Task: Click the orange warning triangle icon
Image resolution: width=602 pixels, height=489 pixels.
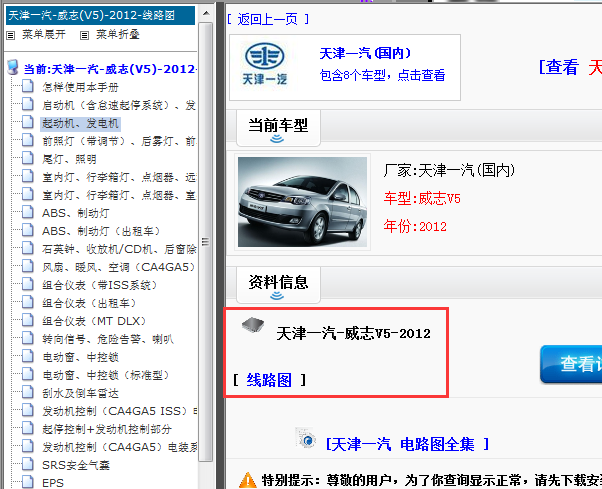Action: click(x=248, y=480)
